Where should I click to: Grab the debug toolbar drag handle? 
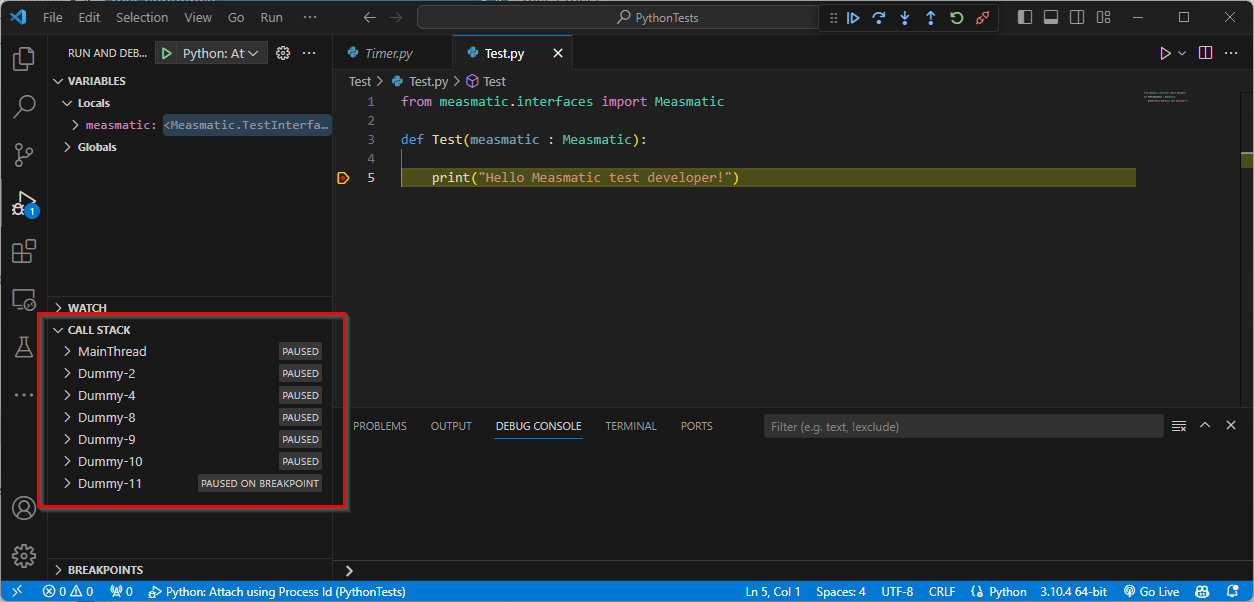tap(833, 18)
